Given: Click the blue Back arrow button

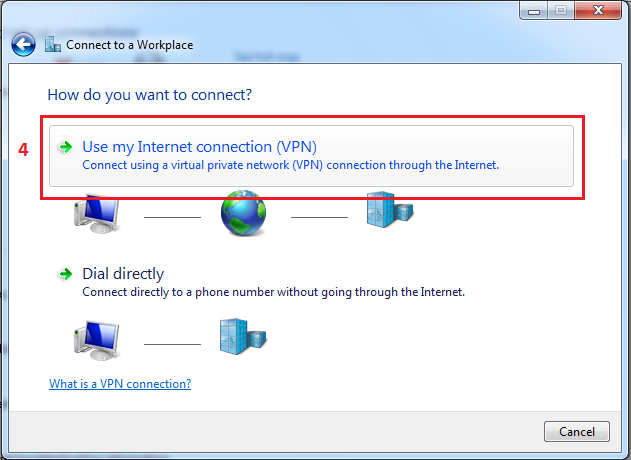Looking at the screenshot, I should [x=23, y=44].
